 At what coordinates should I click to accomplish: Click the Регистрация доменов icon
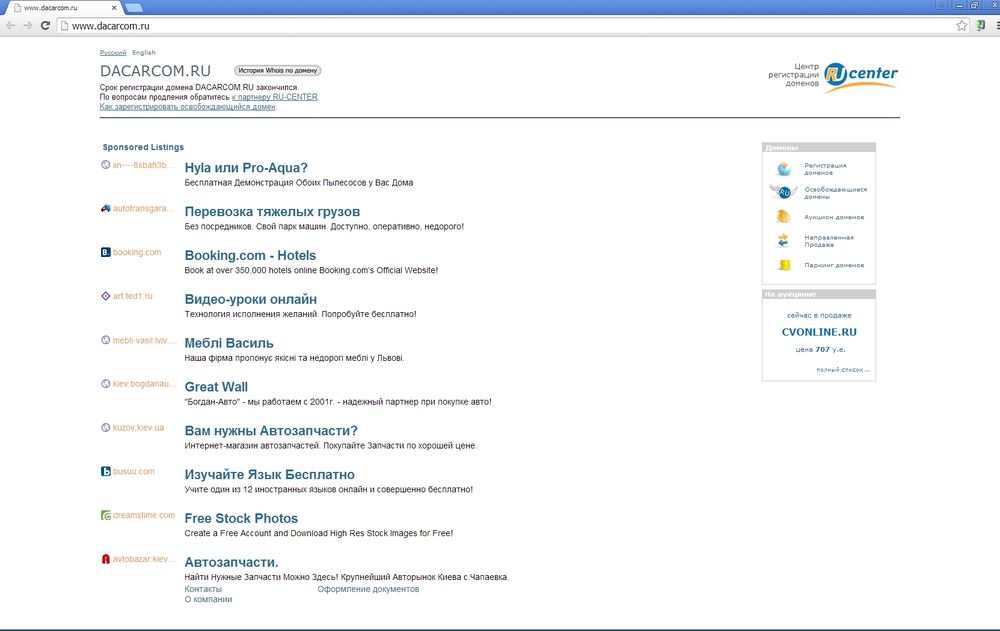point(784,168)
